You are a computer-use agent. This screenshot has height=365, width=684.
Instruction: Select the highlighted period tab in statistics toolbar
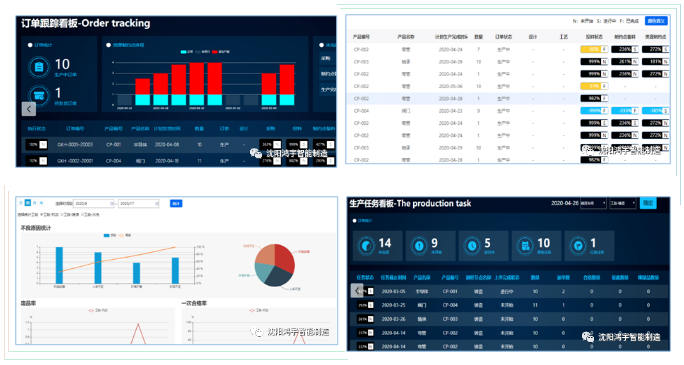coord(27,203)
